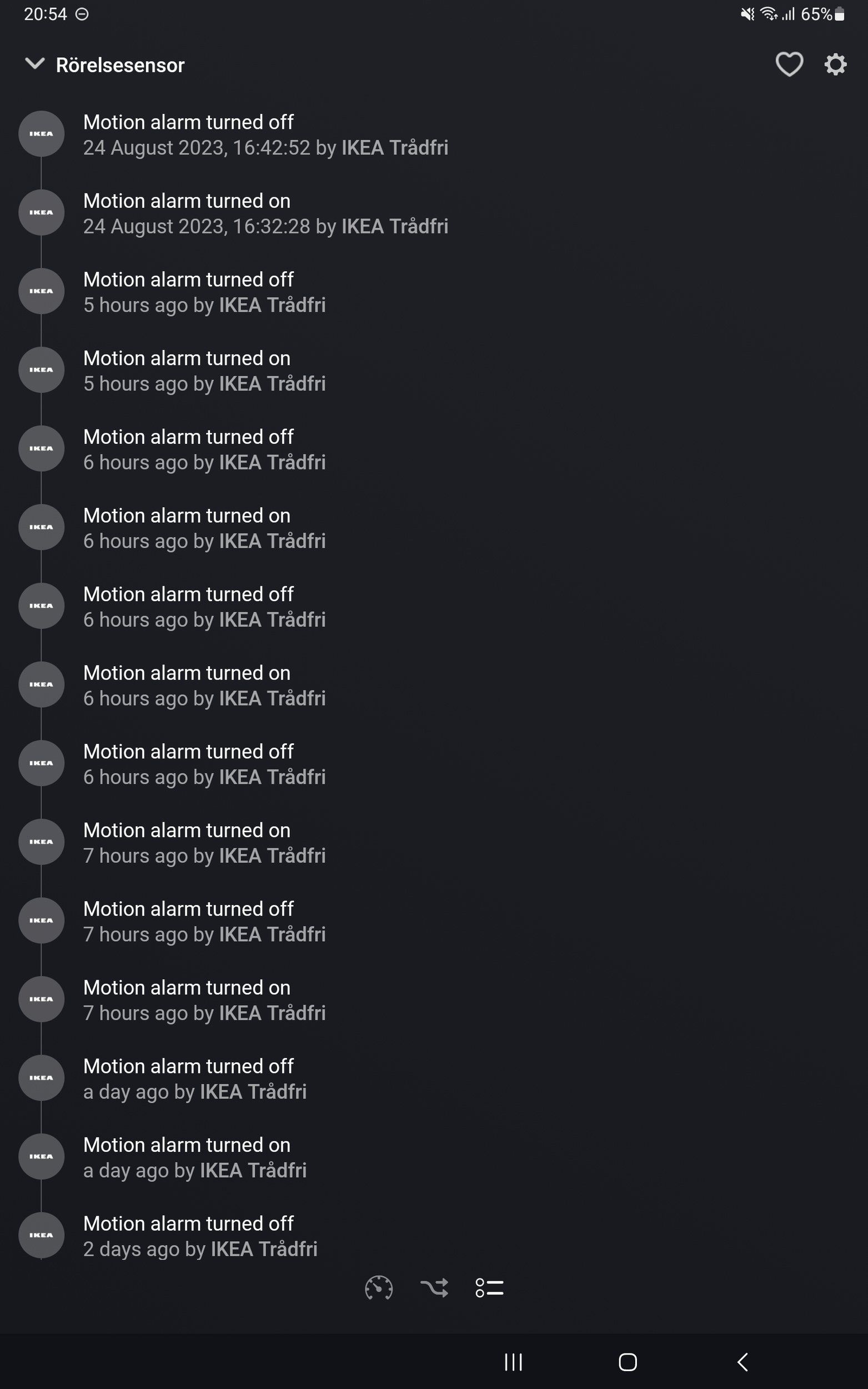Viewport: 868px width, 1389px height.
Task: Open the flows shuffle-arrows tab
Action: 434,1288
